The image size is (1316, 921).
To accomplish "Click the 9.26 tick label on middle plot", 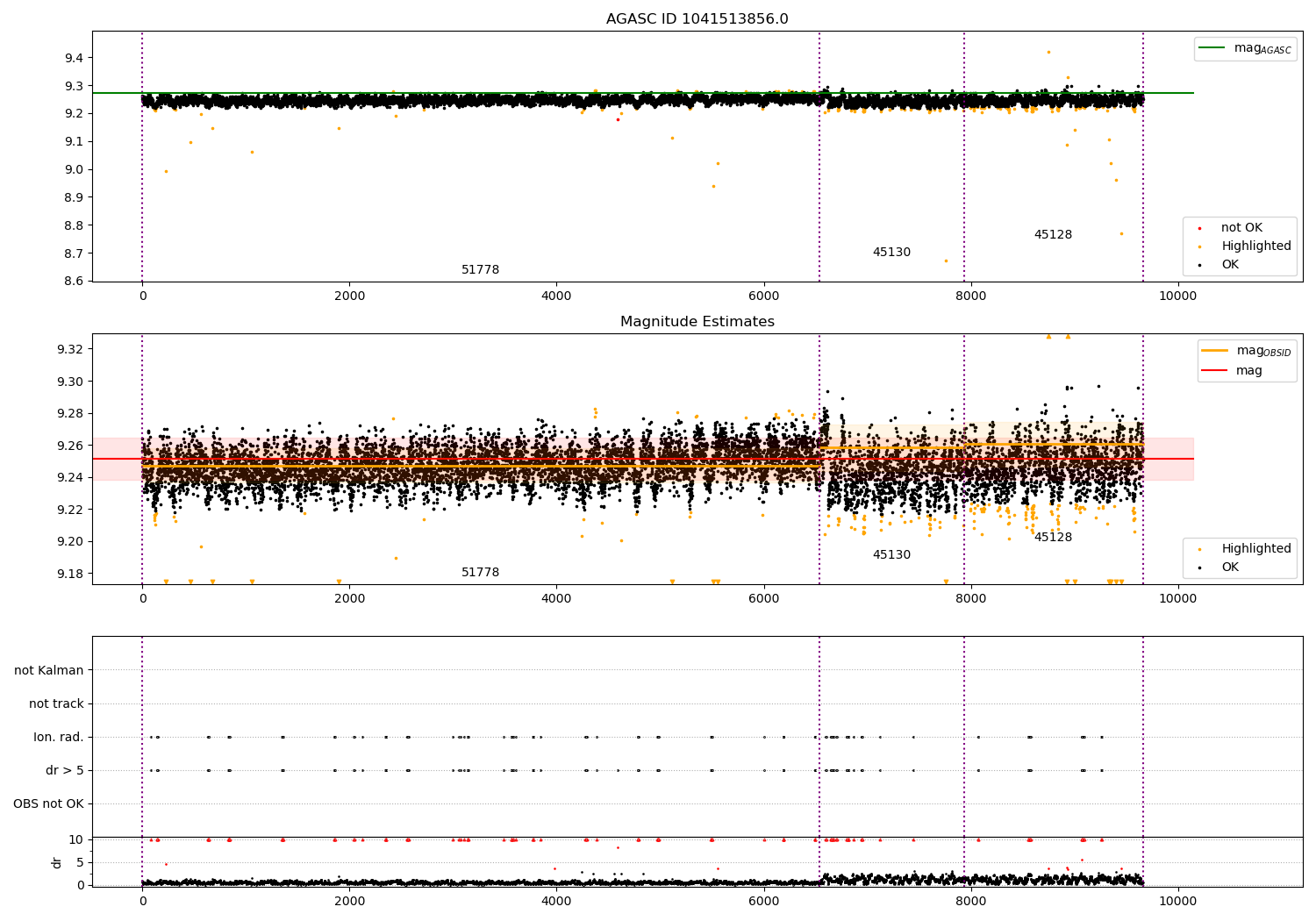I will pos(70,446).
